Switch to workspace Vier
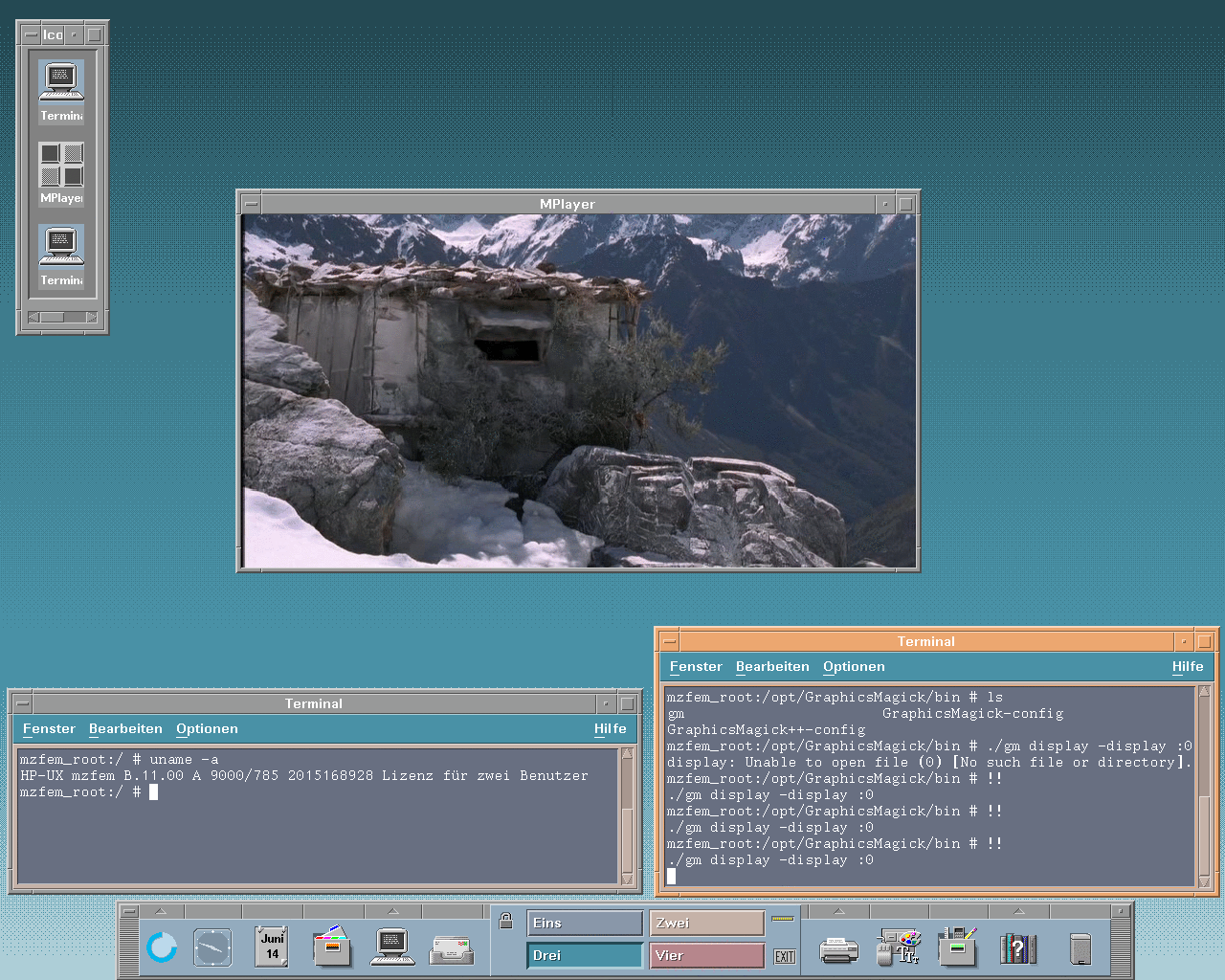The width and height of the screenshot is (1225, 980). pos(706,955)
